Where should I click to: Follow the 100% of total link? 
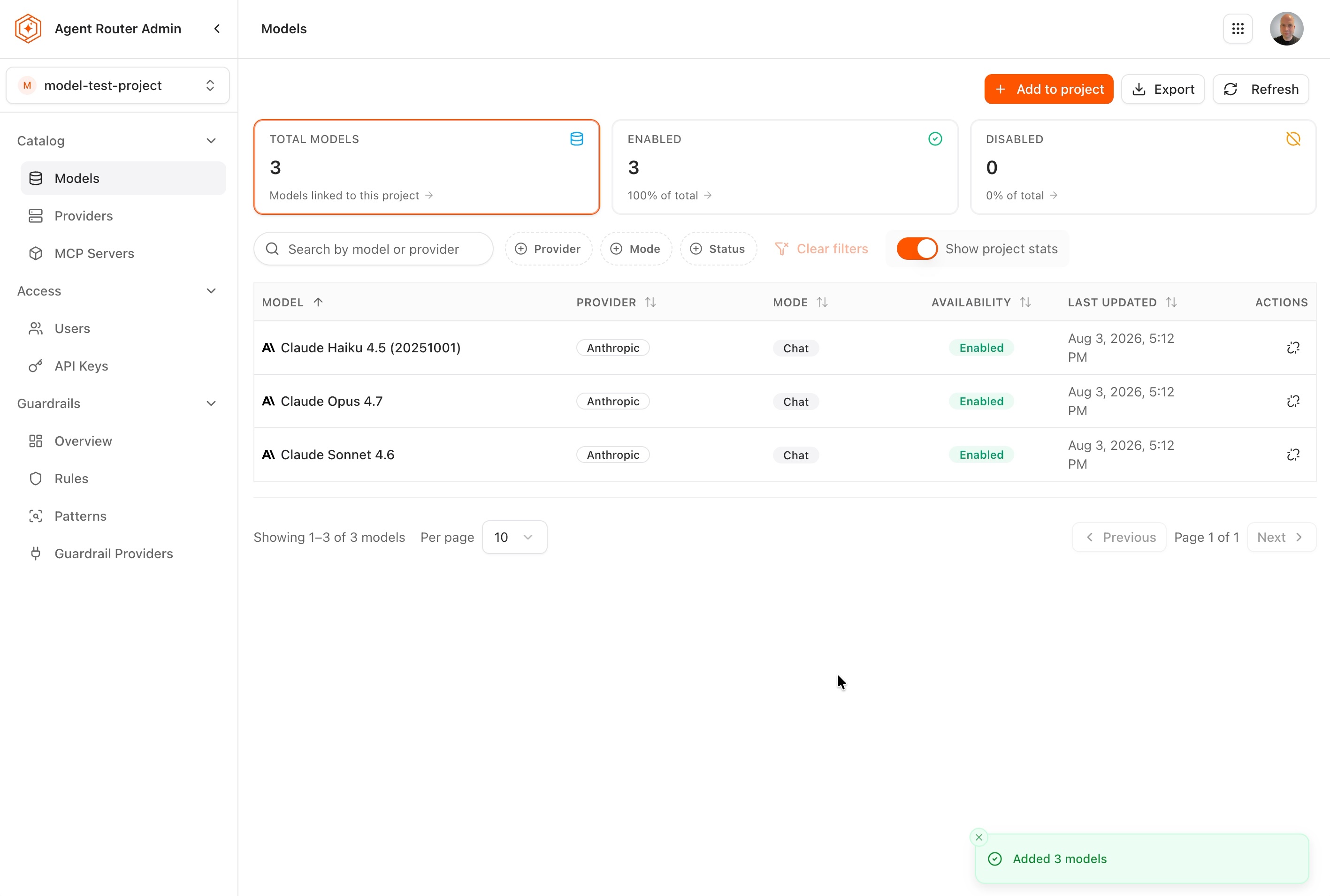pos(669,196)
